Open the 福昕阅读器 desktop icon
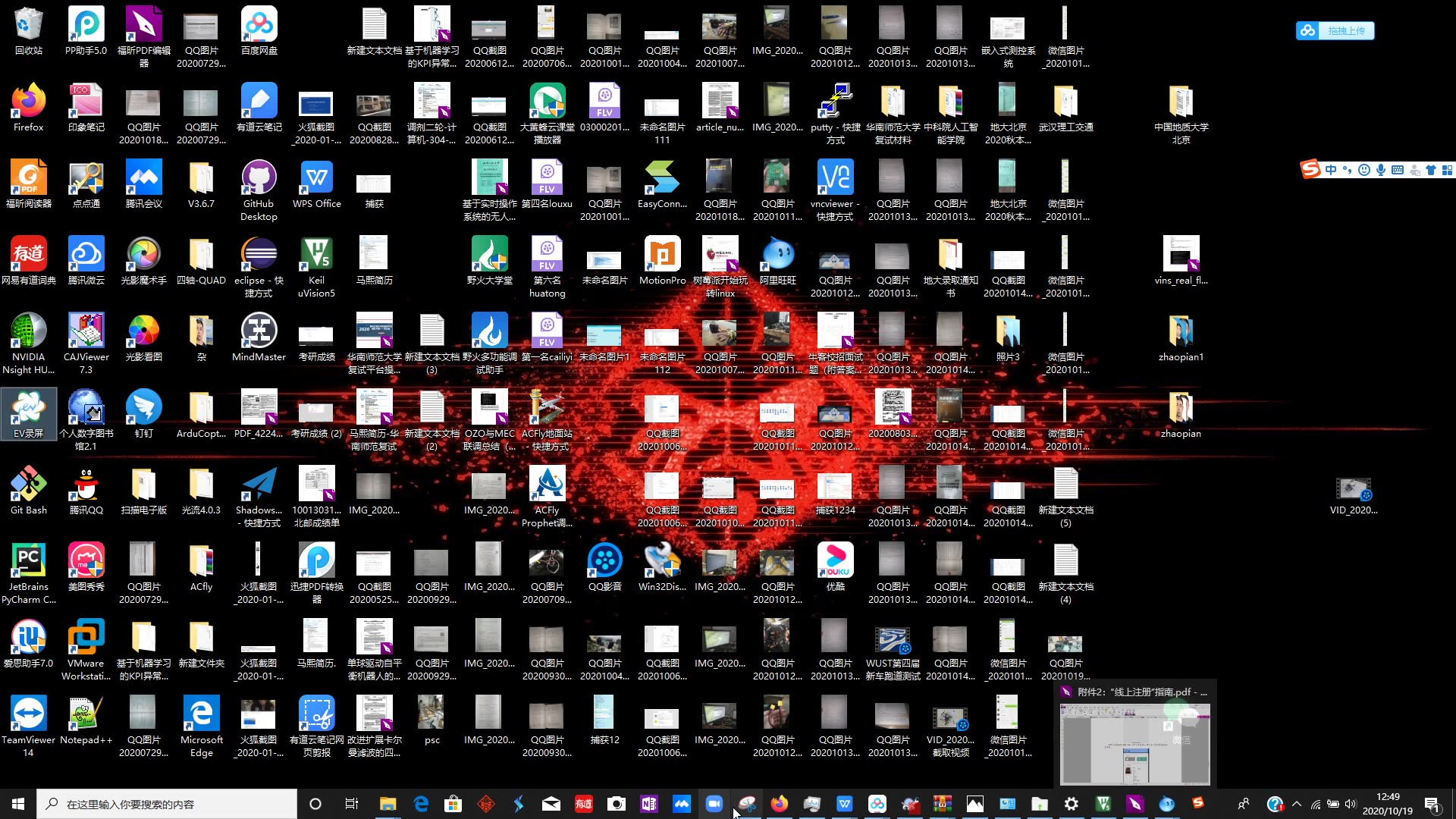Viewport: 1456px width, 819px height. click(28, 184)
